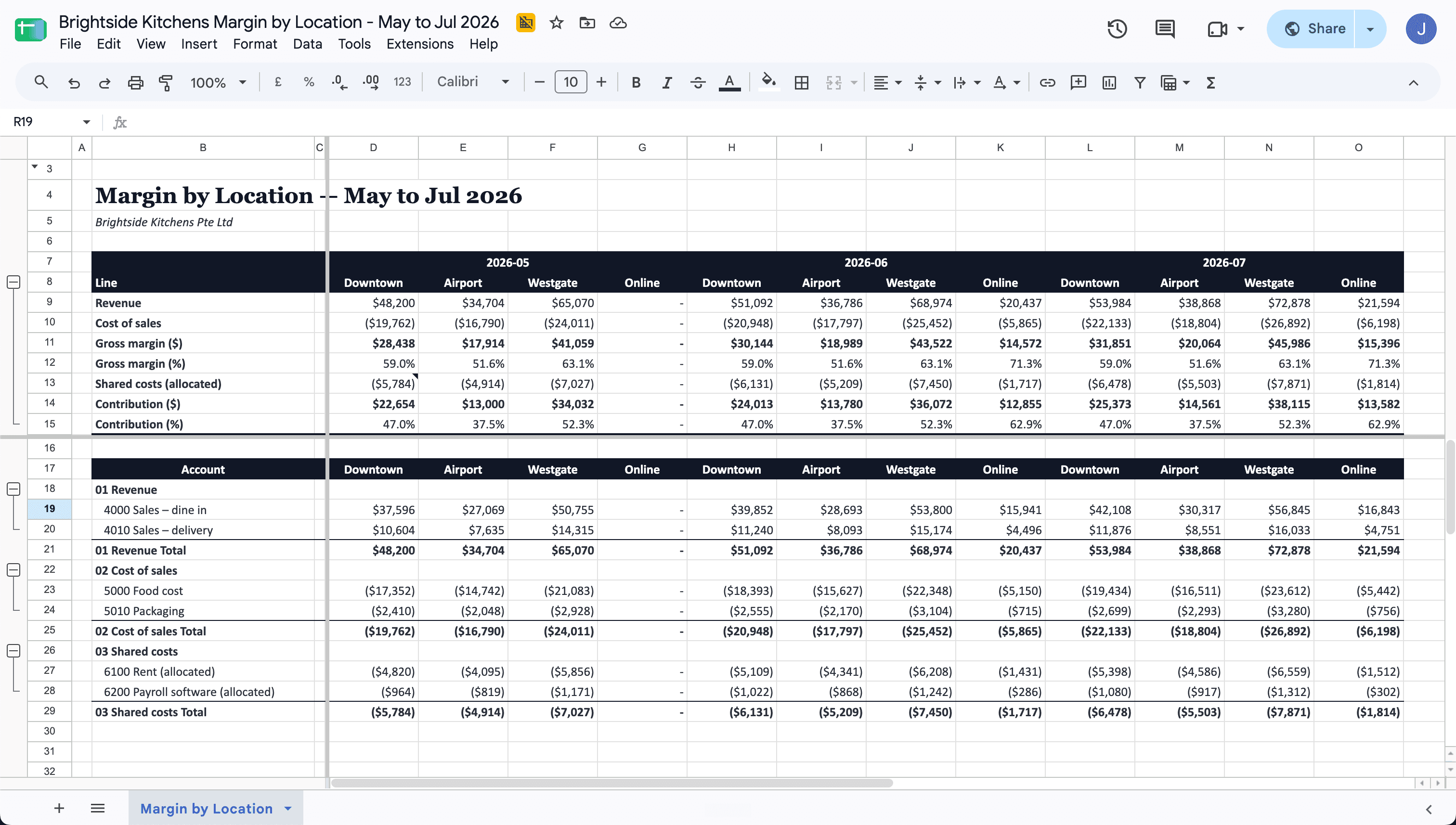Open the View menu

tap(151, 44)
